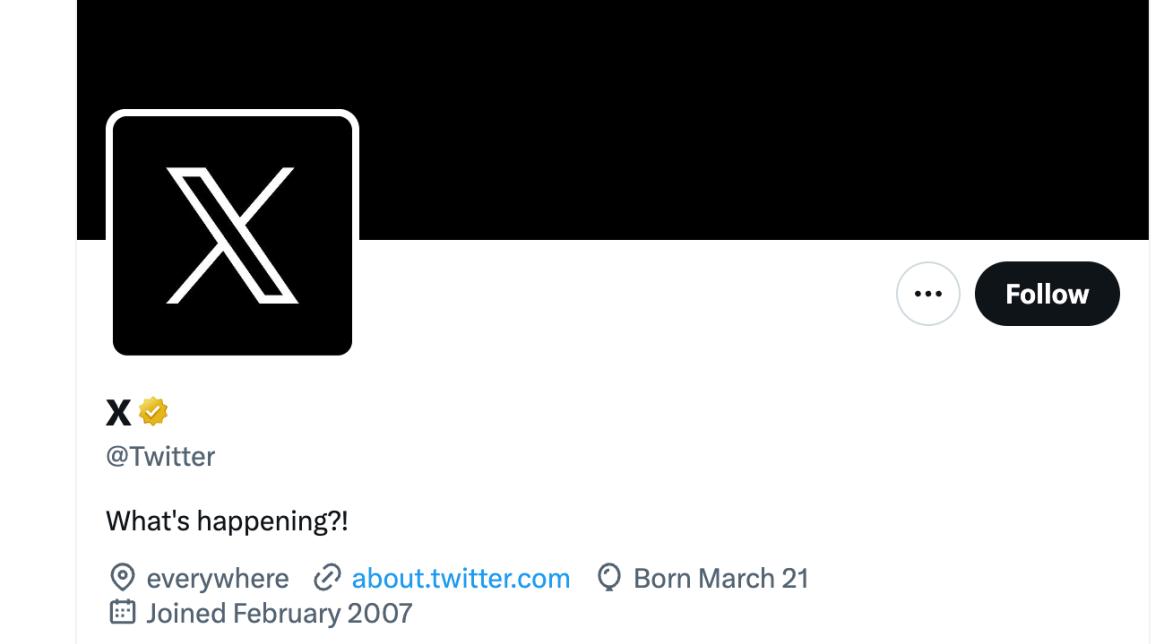Click the location pin icon
Viewport: 1164px width, 644px height.
[x=122, y=577]
